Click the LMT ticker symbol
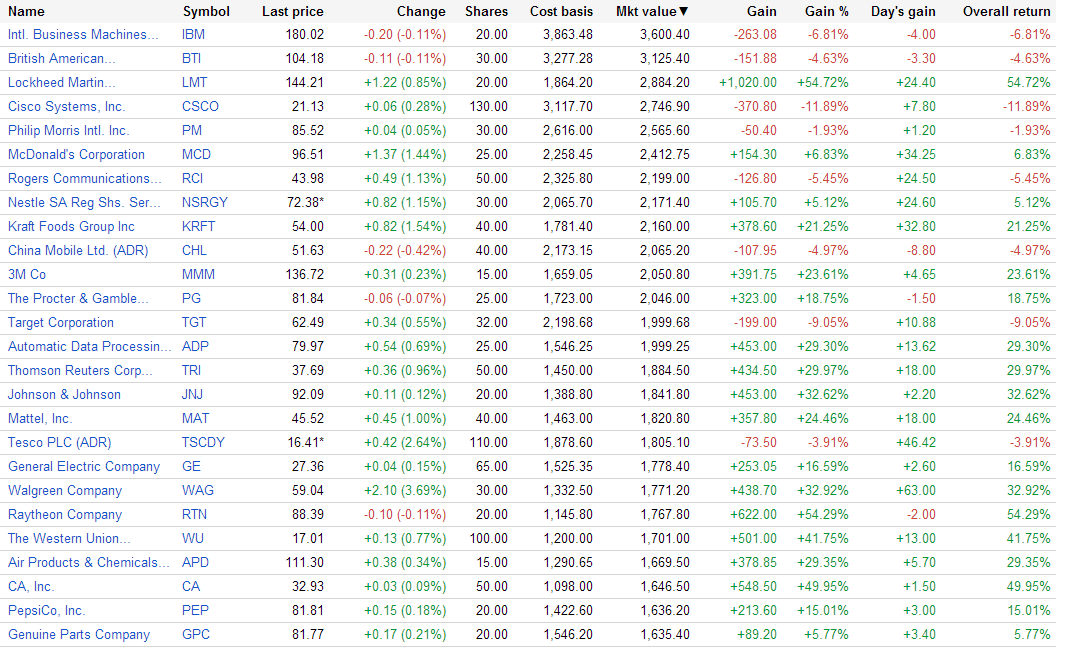Viewport: 1066px width, 648px height. pos(194,82)
